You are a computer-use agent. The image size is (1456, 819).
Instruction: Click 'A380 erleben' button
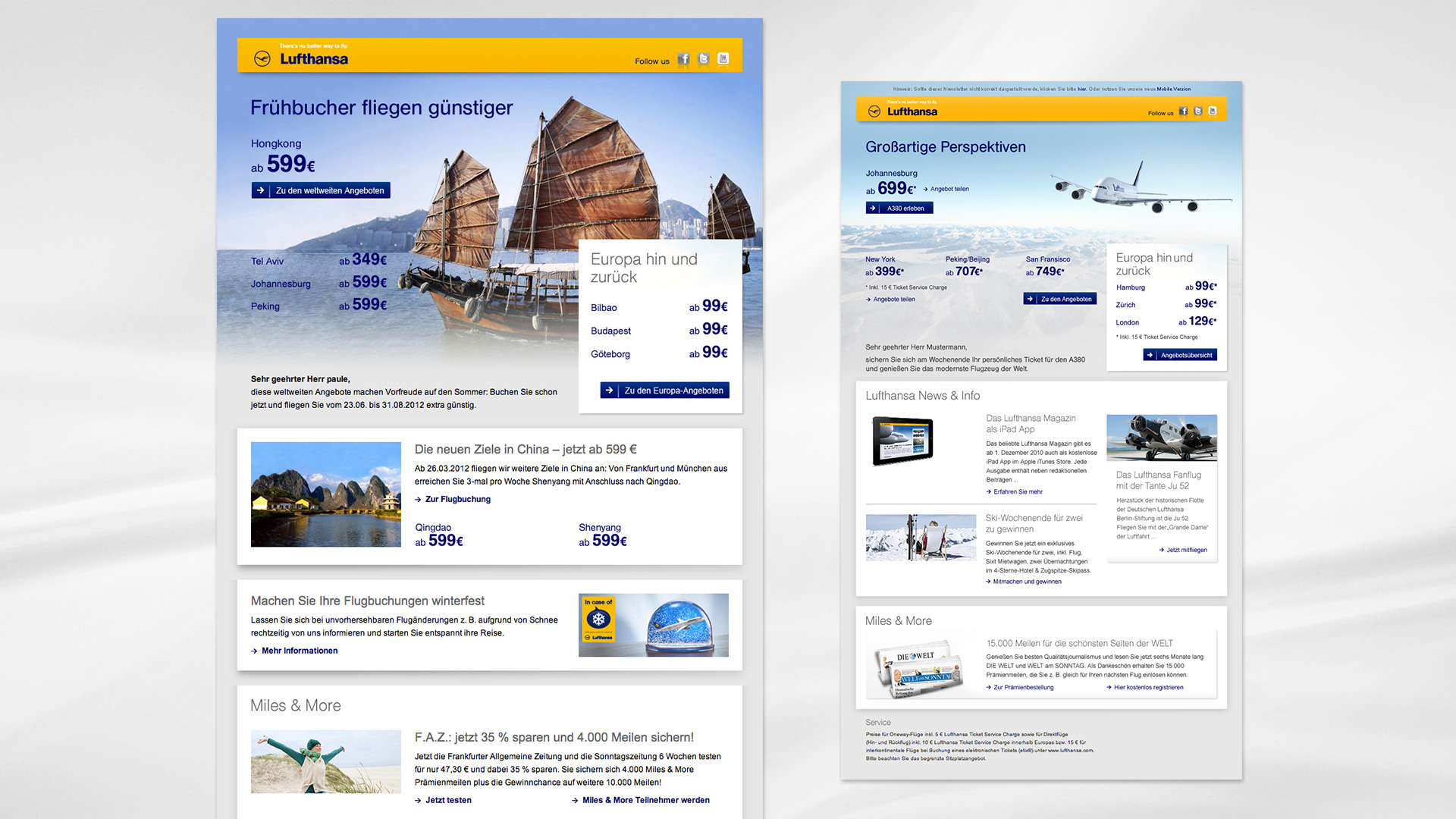(899, 208)
